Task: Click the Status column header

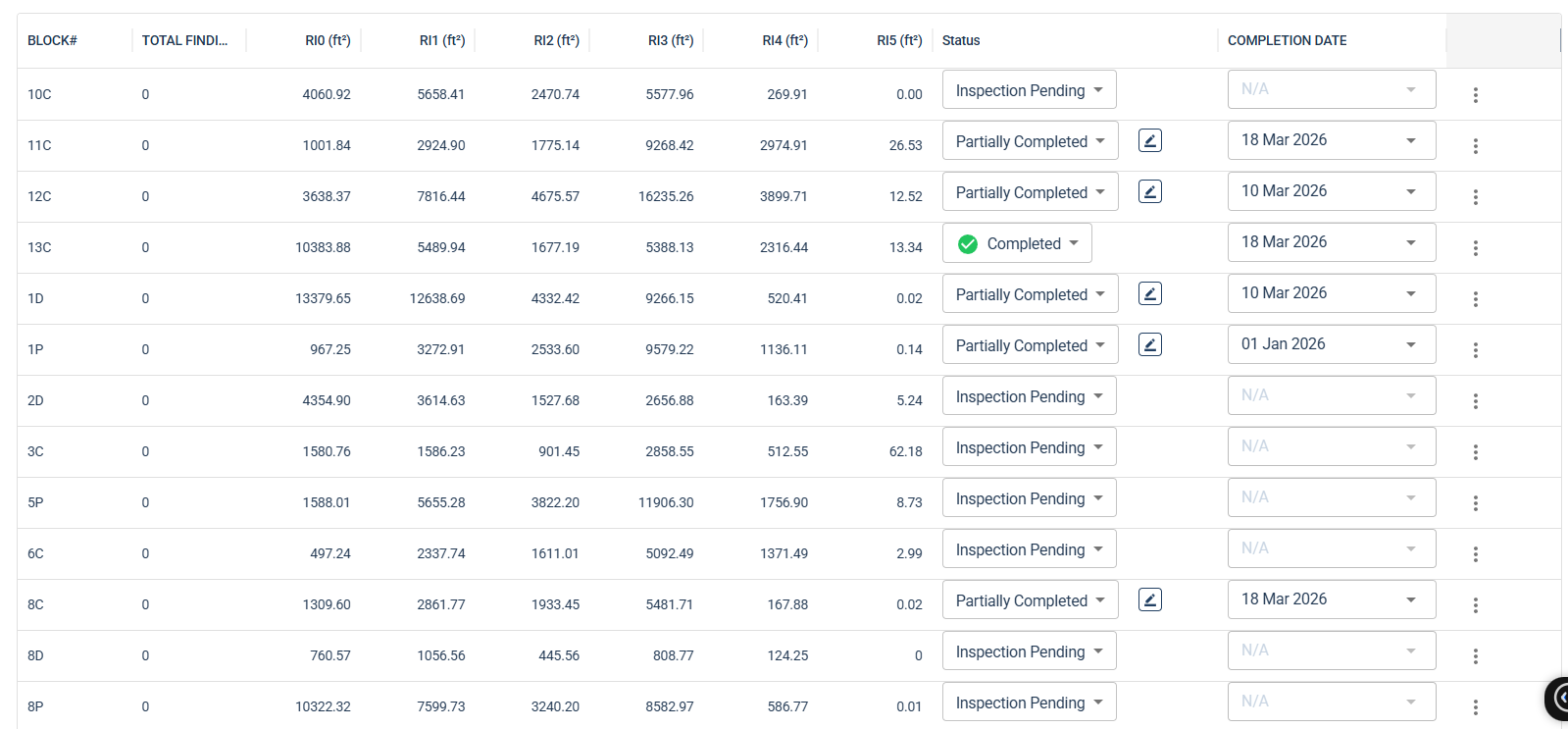Action: point(961,40)
